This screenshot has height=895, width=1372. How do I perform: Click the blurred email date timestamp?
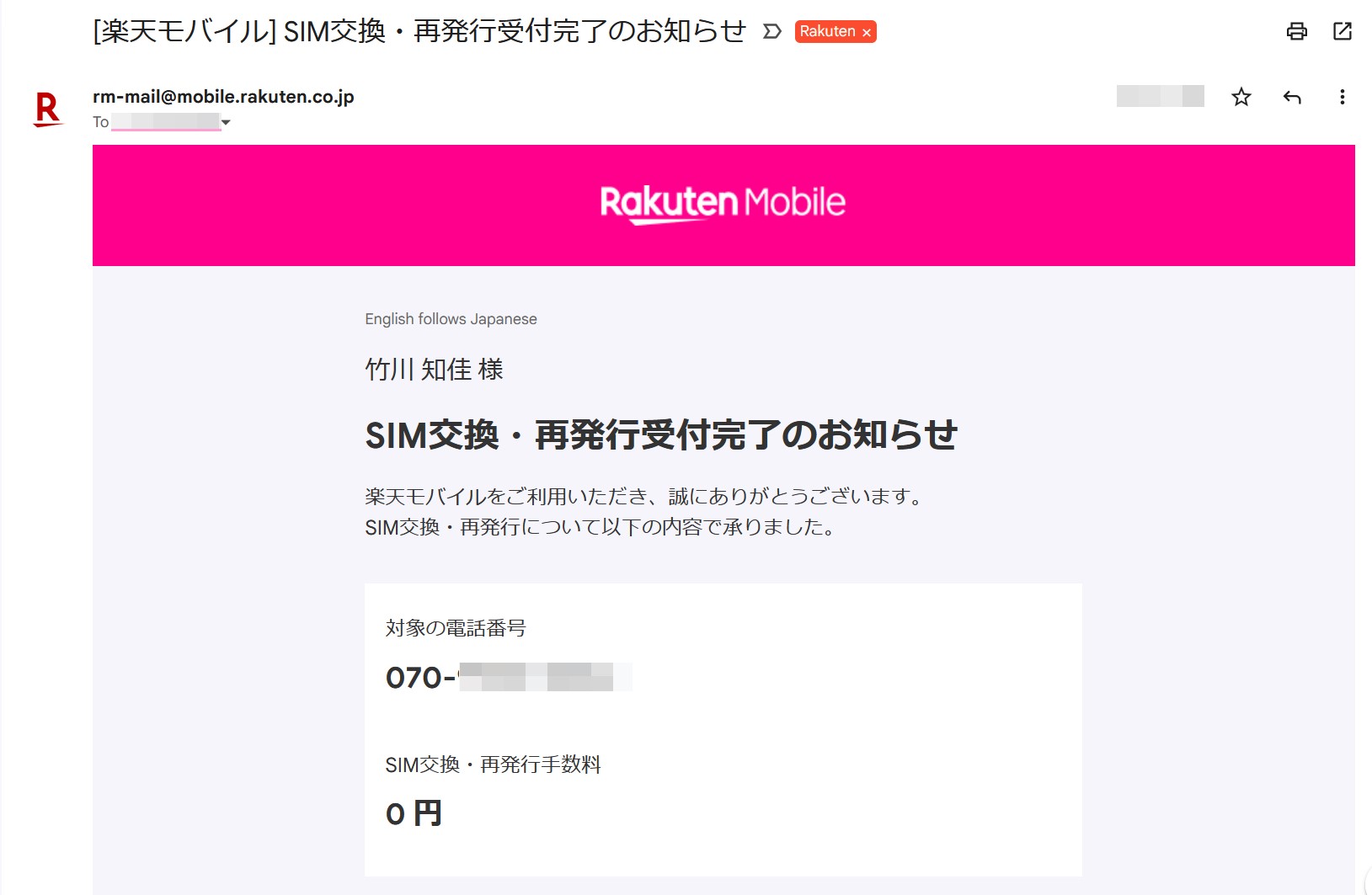[1160, 96]
